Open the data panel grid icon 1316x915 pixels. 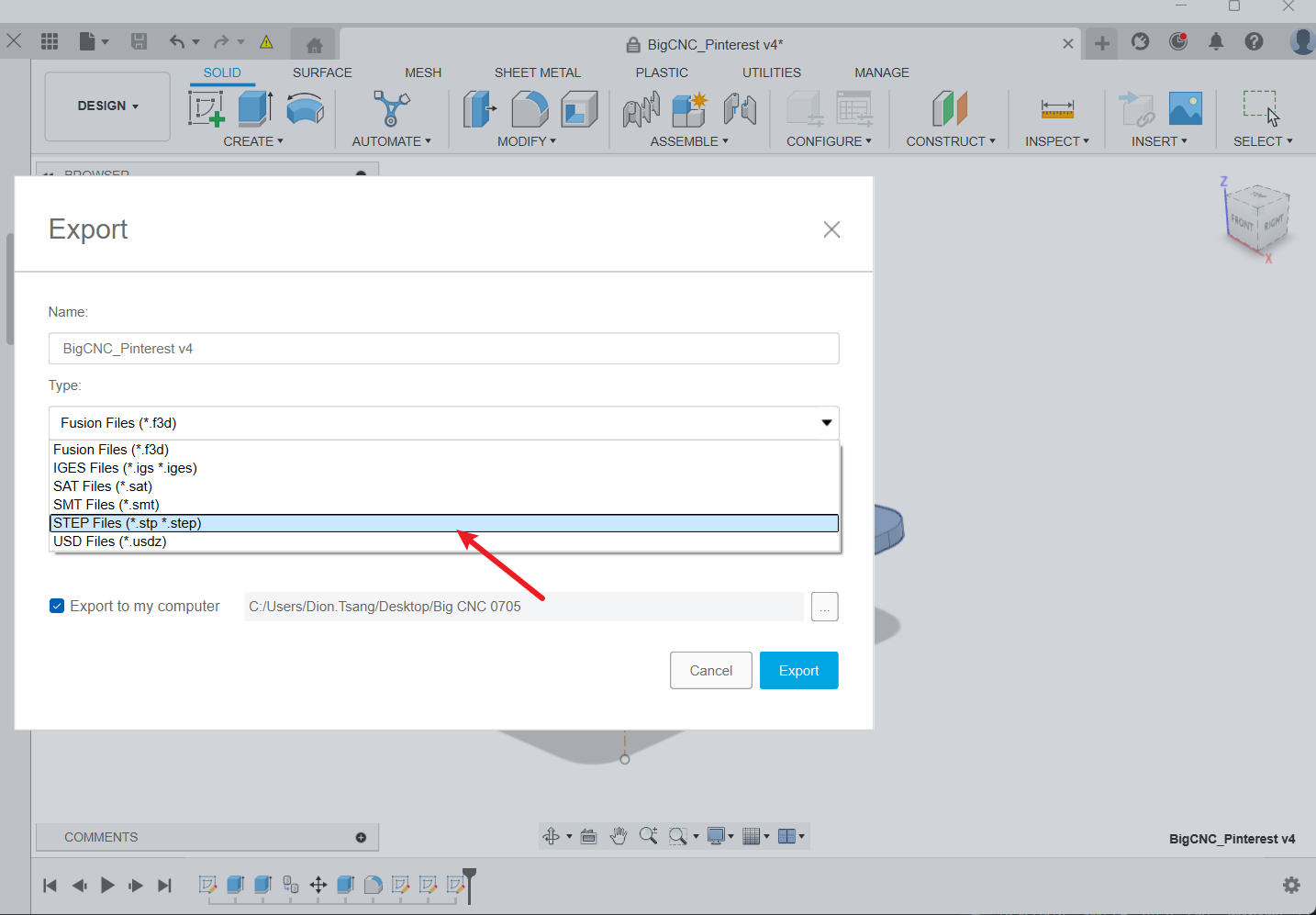pyautogui.click(x=50, y=41)
